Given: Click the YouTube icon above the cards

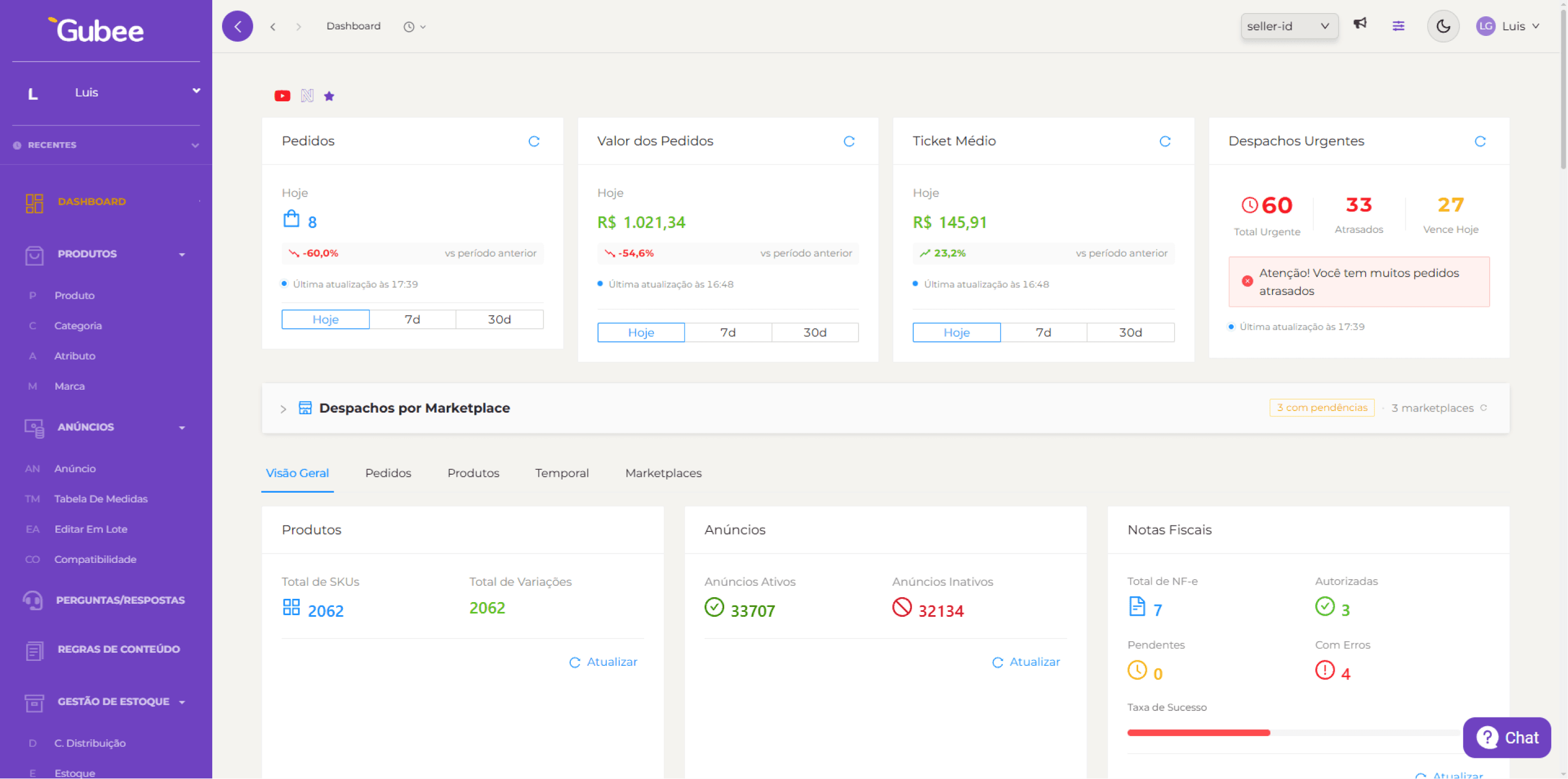Looking at the screenshot, I should click(282, 96).
